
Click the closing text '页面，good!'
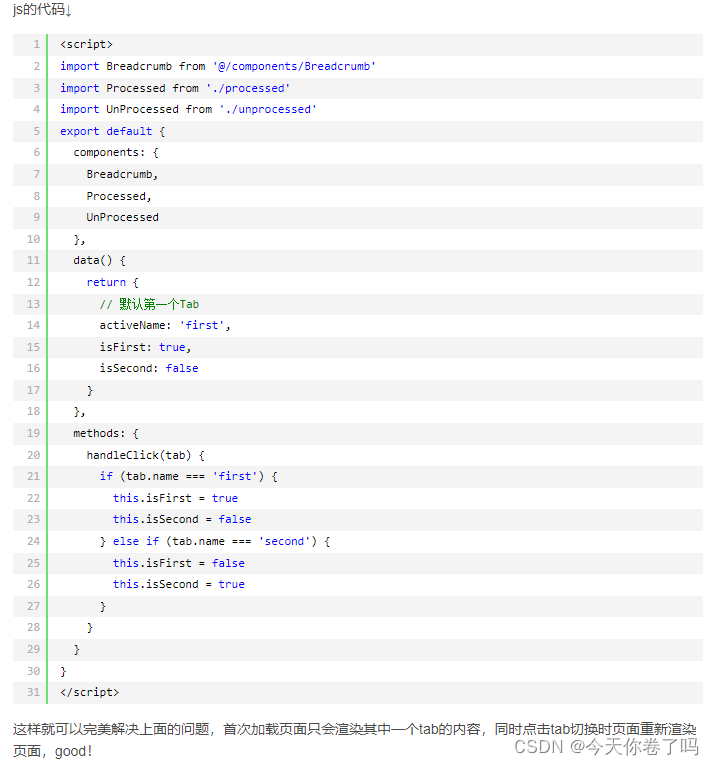pyautogui.click(x=52, y=751)
